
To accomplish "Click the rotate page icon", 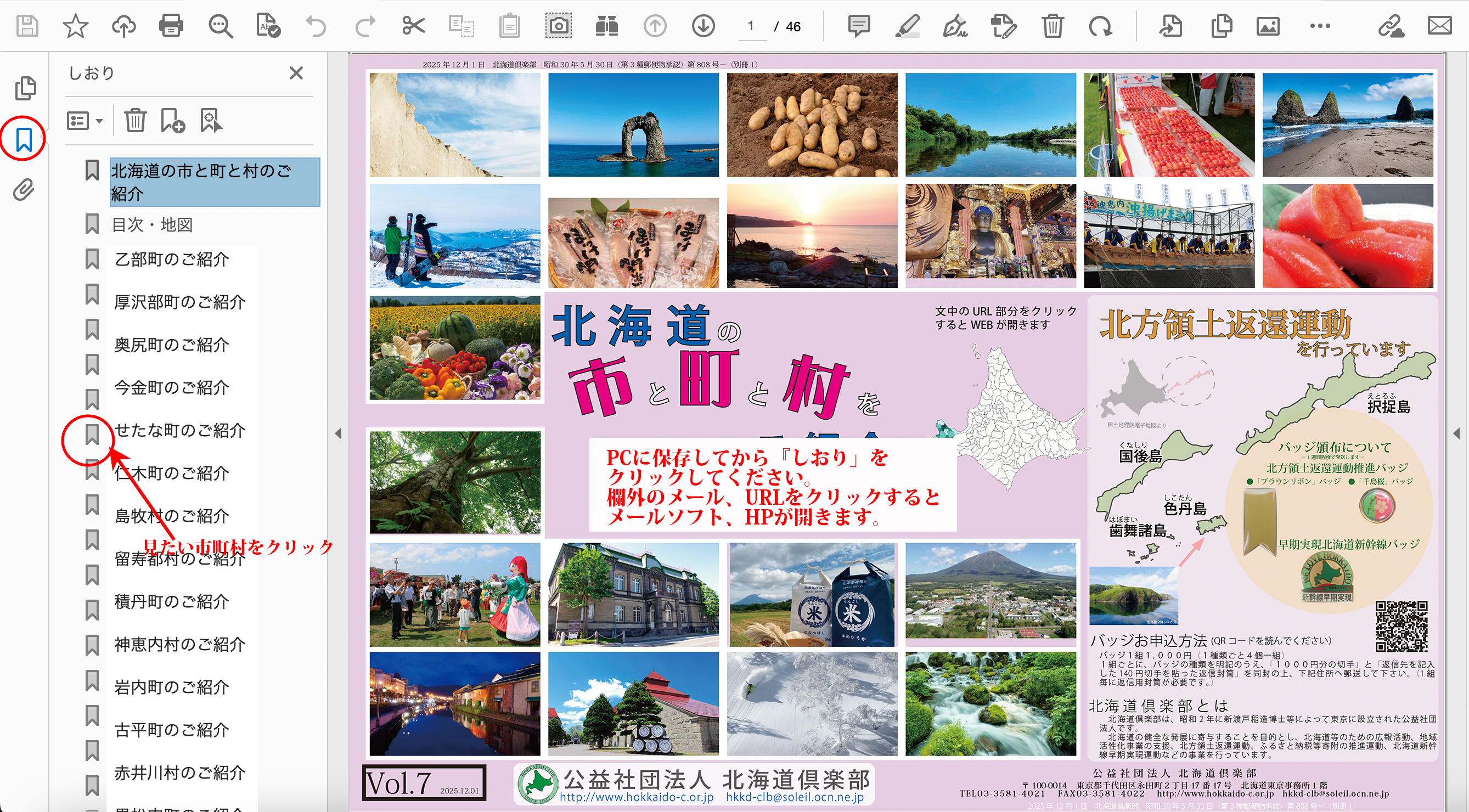I will [1100, 26].
